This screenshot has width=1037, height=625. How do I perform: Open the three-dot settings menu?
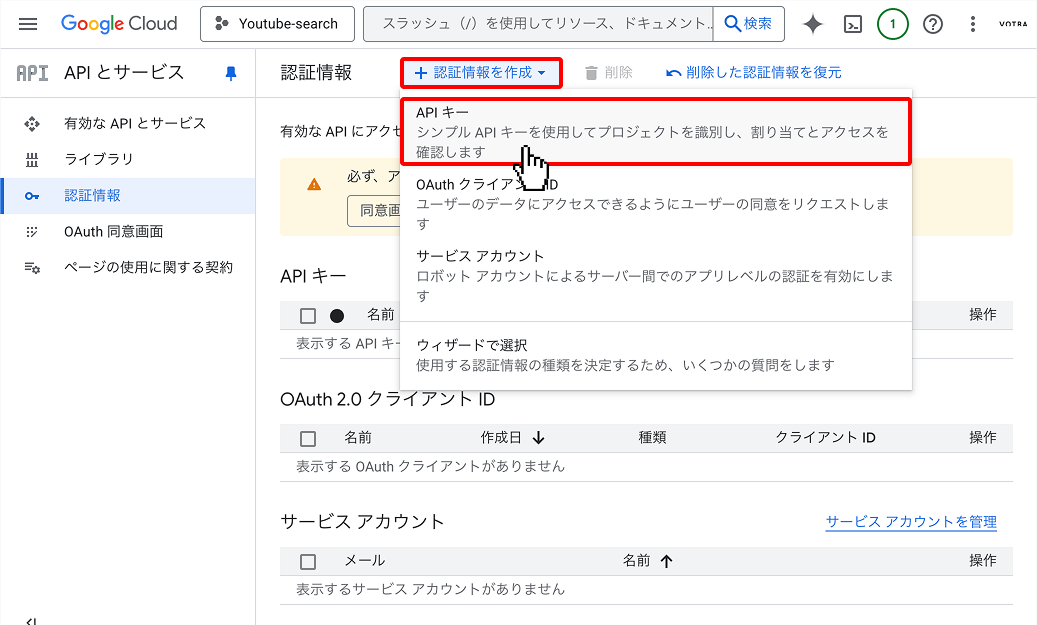972,24
